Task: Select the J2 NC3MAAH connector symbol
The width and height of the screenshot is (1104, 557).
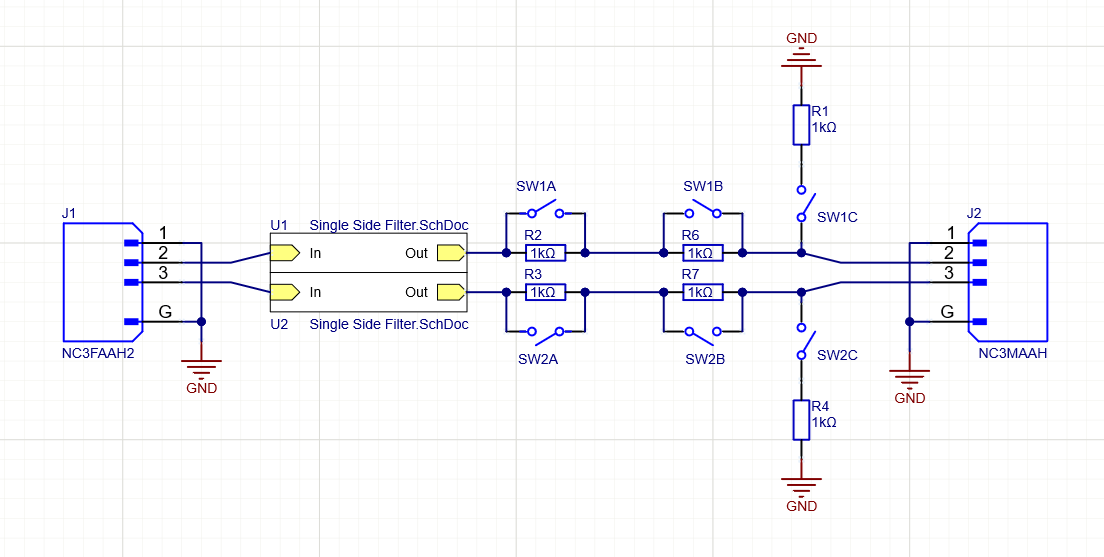Action: pyautogui.click(x=1008, y=281)
